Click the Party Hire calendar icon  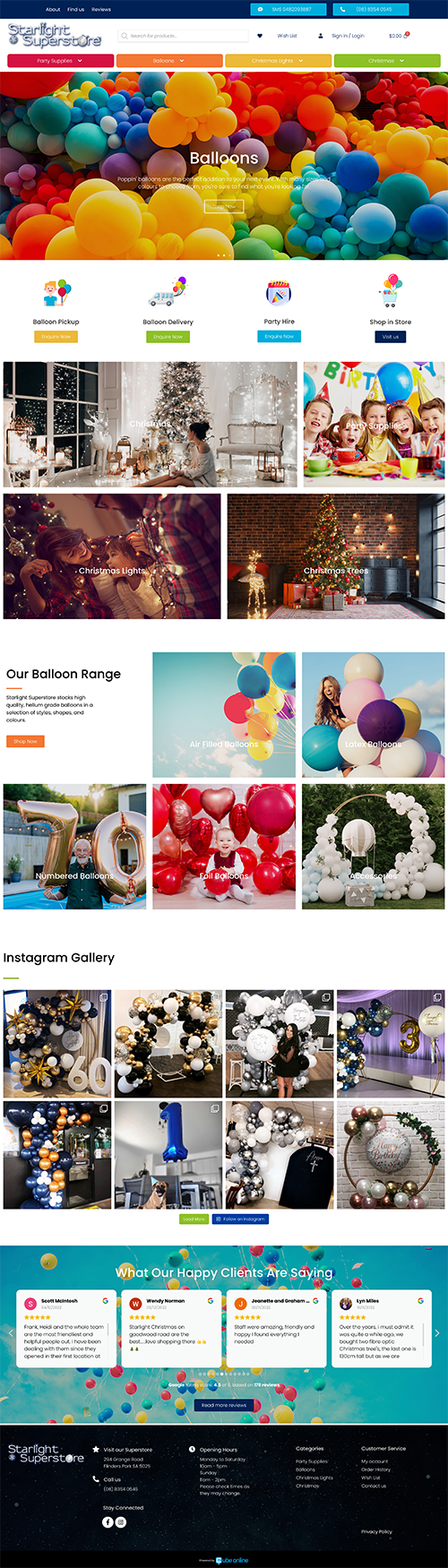pos(279,293)
